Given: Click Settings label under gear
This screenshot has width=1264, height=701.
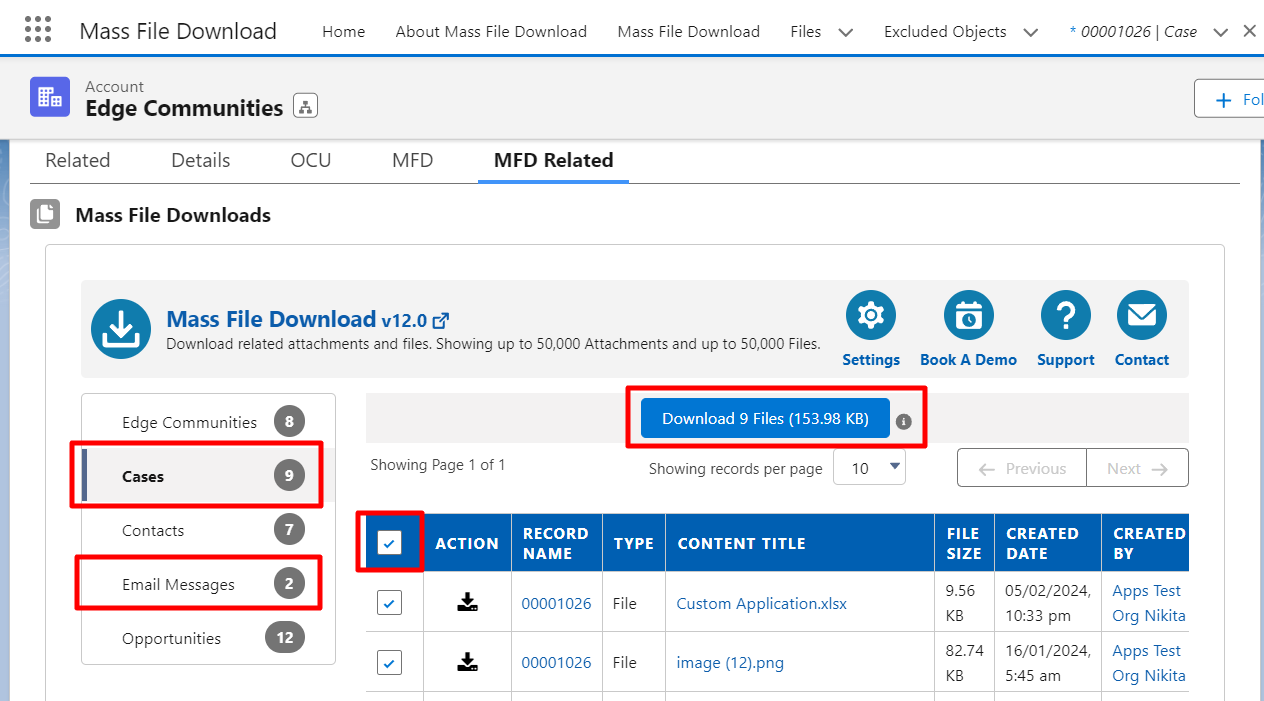Looking at the screenshot, I should pos(871,360).
